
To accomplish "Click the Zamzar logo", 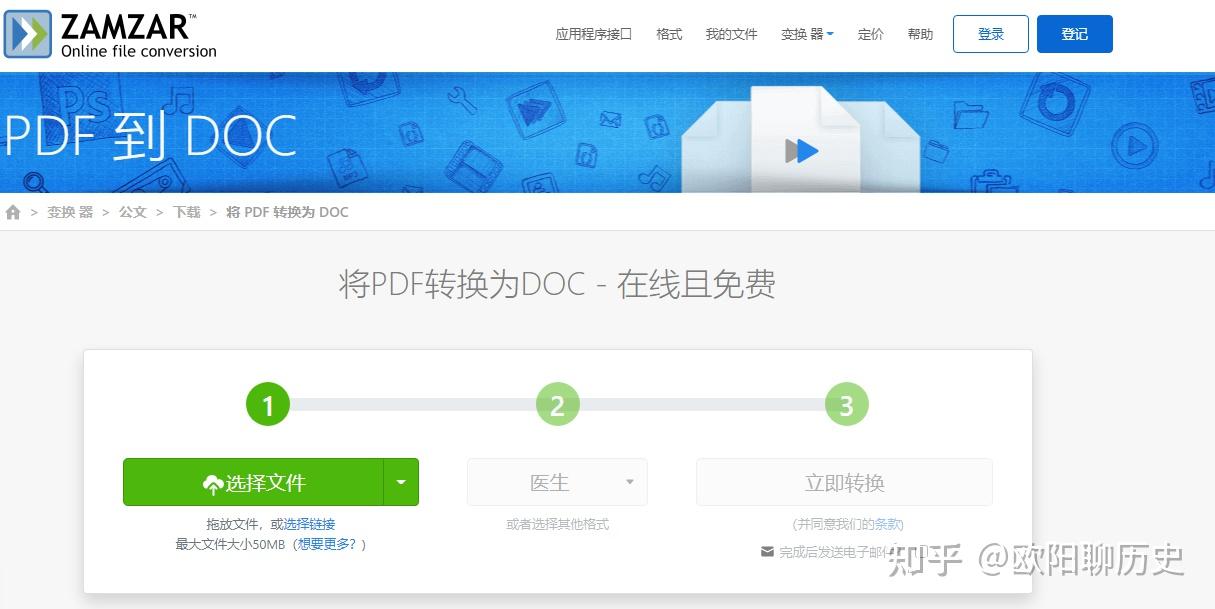I will pyautogui.click(x=111, y=34).
